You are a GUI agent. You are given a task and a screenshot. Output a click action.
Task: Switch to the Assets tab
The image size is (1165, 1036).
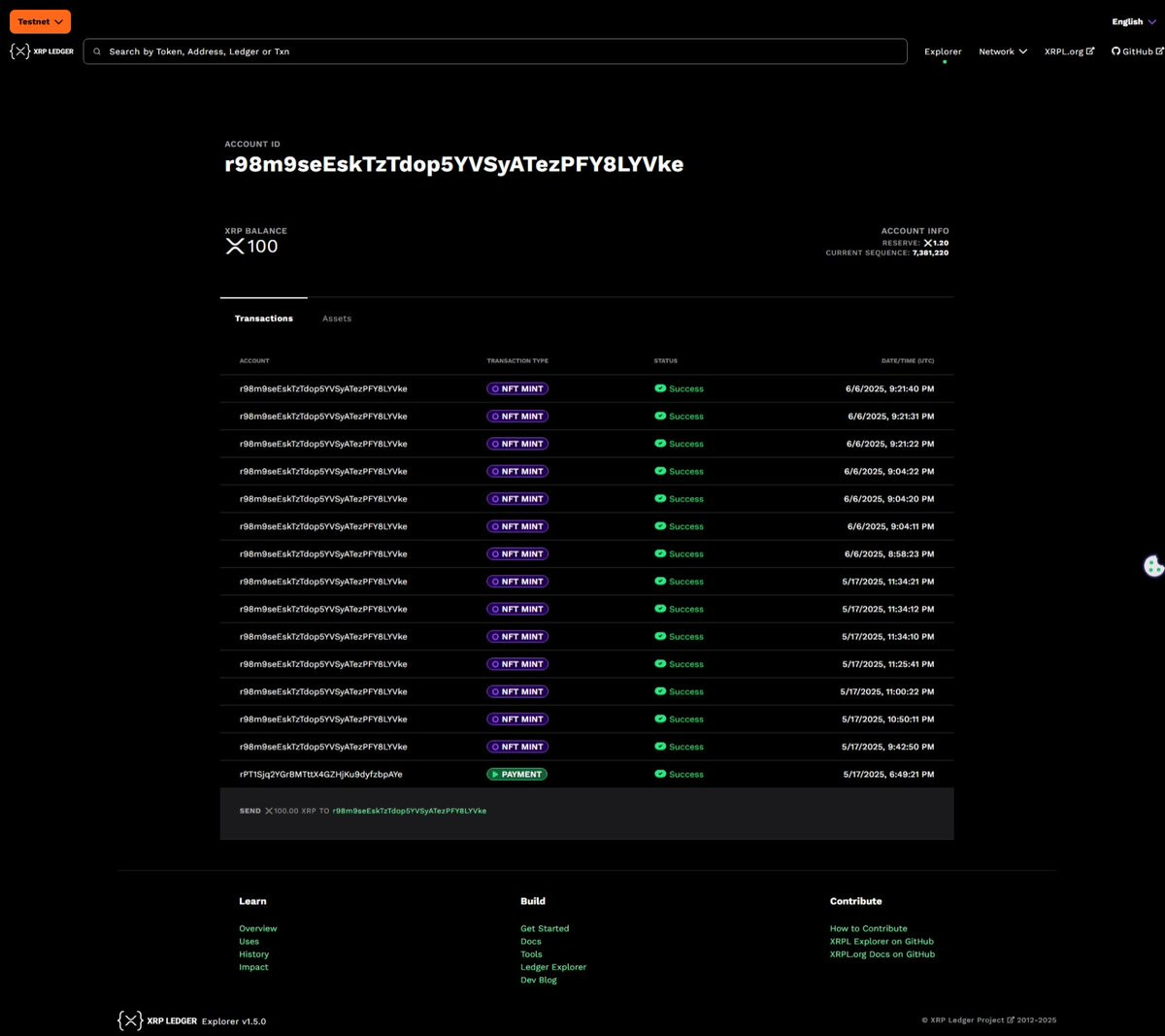[x=337, y=318]
